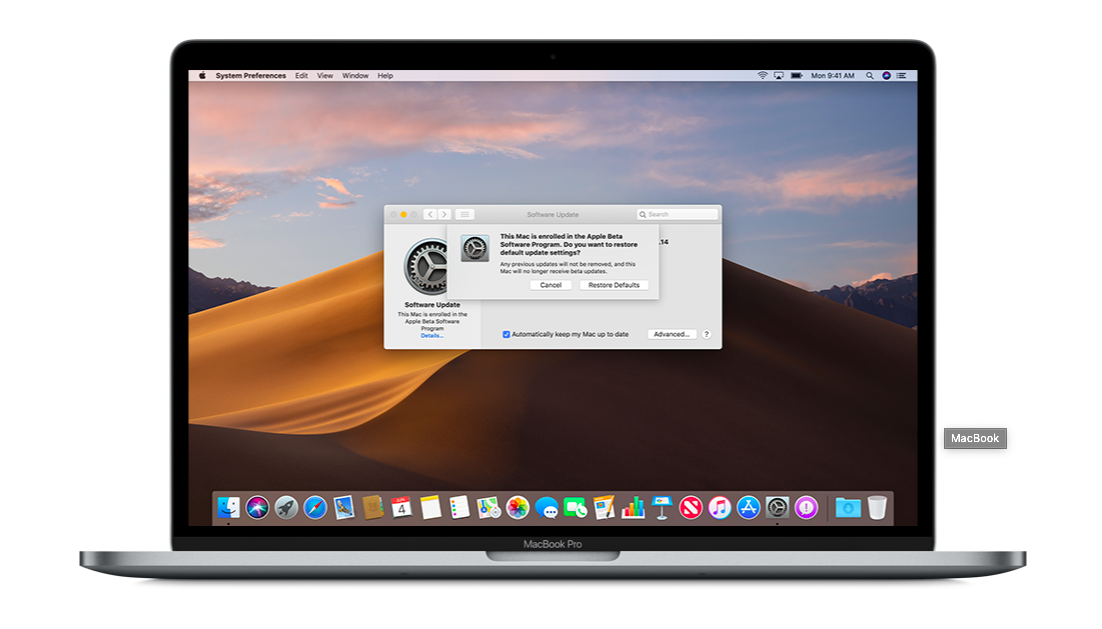Open the View menu
This screenshot has width=1102, height=629.
coord(325,75)
